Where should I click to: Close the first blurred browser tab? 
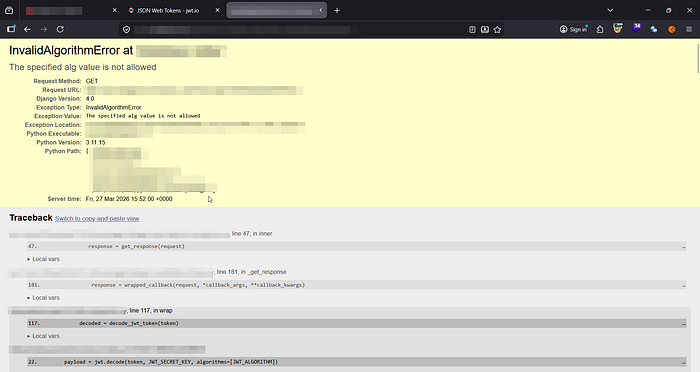click(114, 10)
